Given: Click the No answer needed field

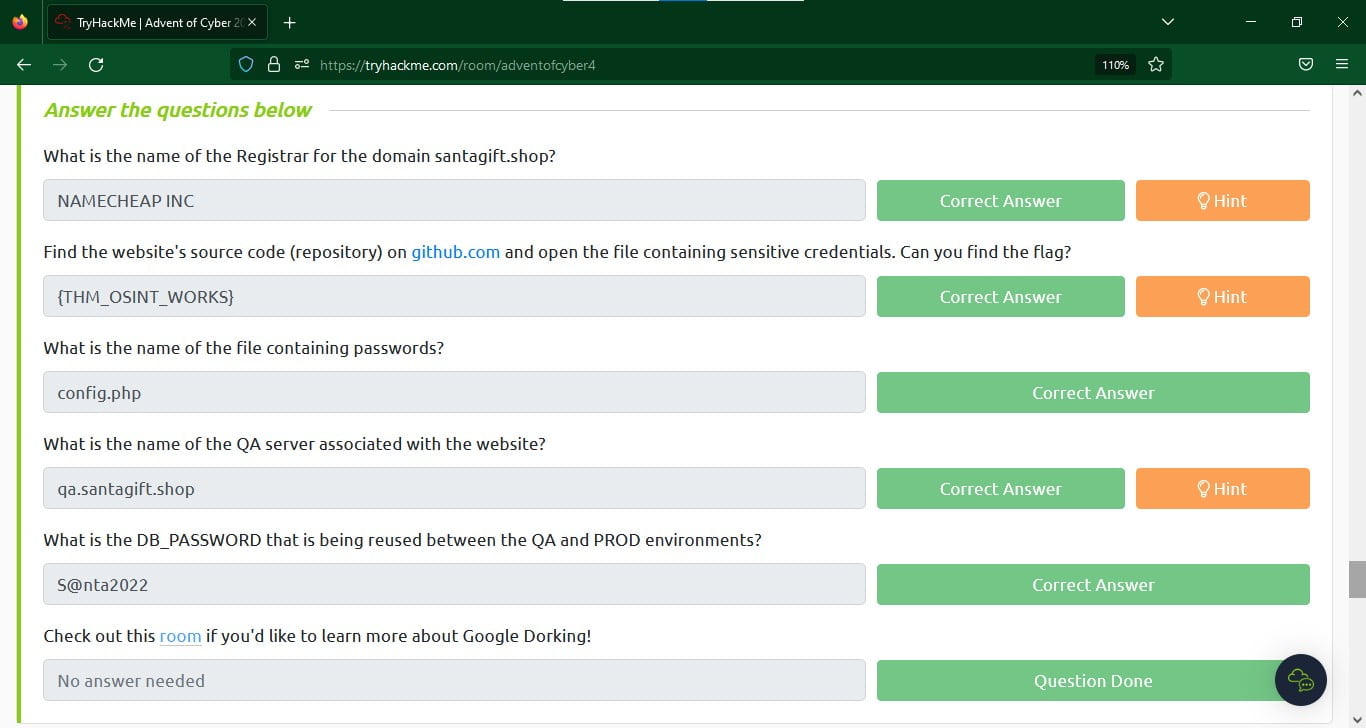Looking at the screenshot, I should [454, 680].
